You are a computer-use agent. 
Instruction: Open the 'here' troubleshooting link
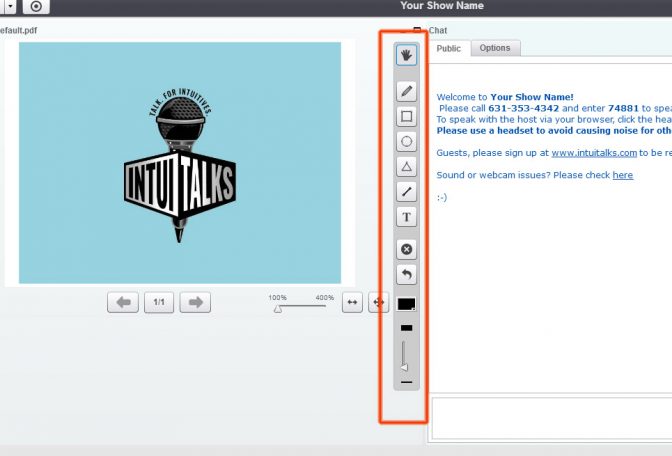pos(623,175)
